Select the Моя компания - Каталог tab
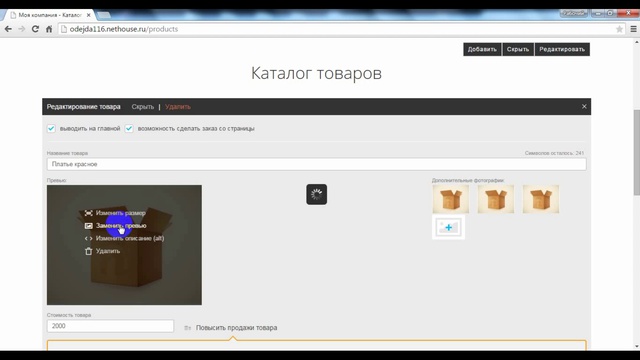 point(50,15)
